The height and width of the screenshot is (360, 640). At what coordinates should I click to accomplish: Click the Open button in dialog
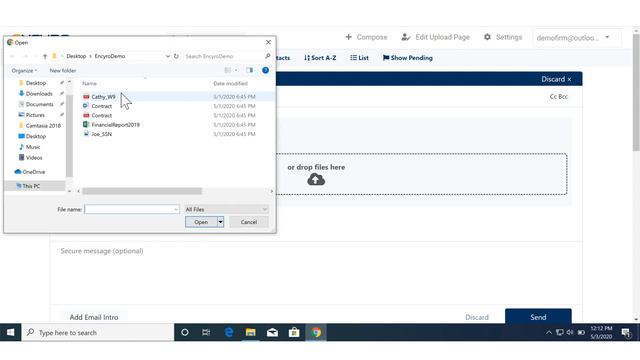click(x=201, y=222)
